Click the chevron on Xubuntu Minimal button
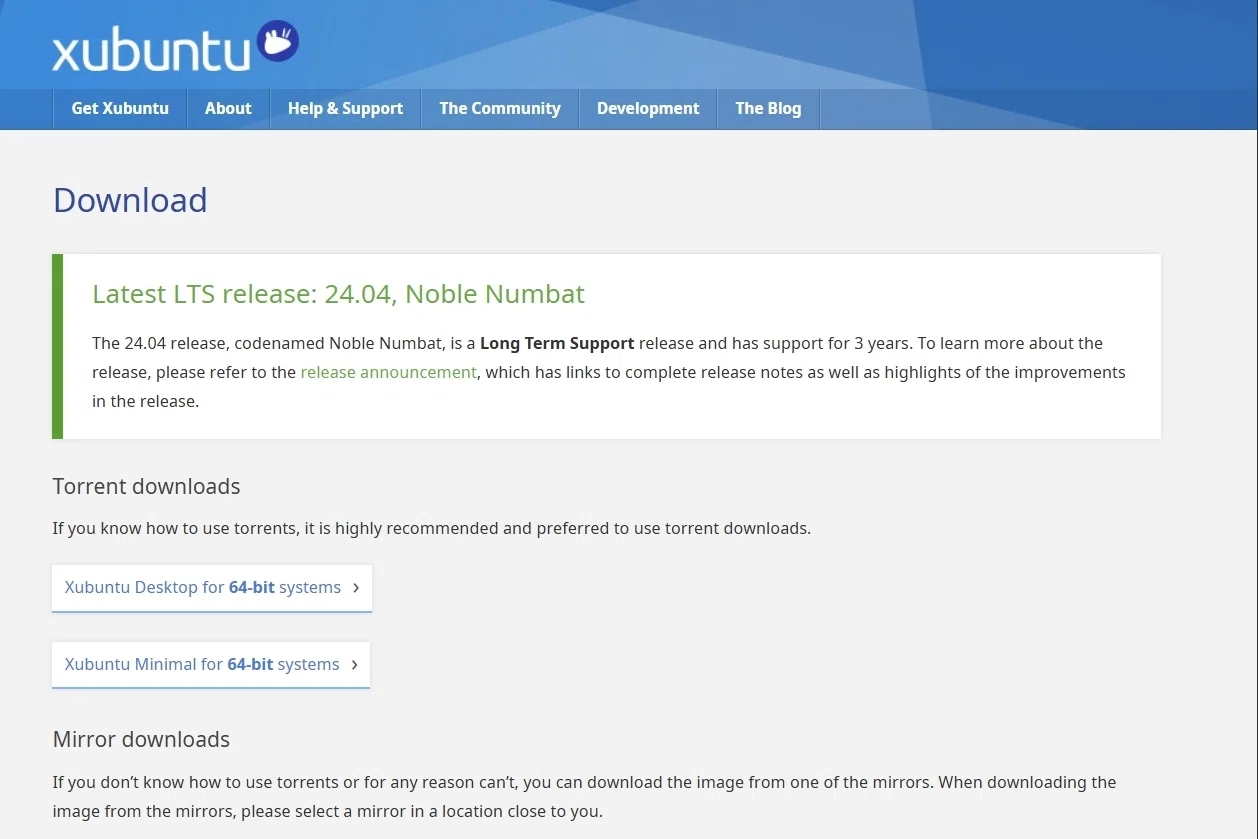 point(354,665)
